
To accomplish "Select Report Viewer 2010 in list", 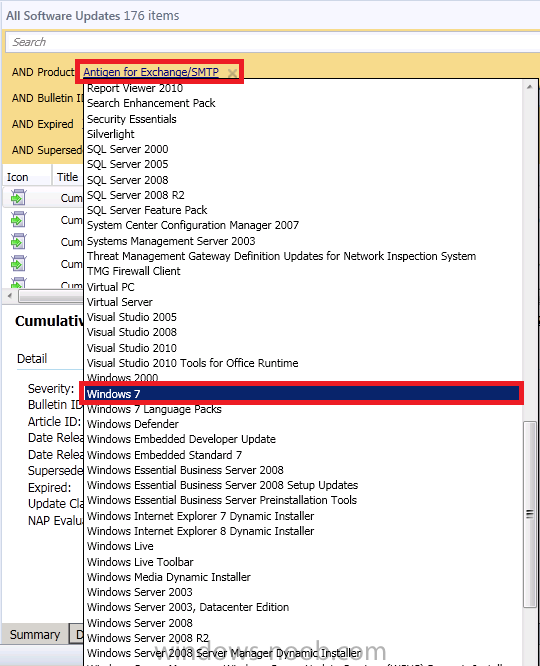I will pos(135,88).
